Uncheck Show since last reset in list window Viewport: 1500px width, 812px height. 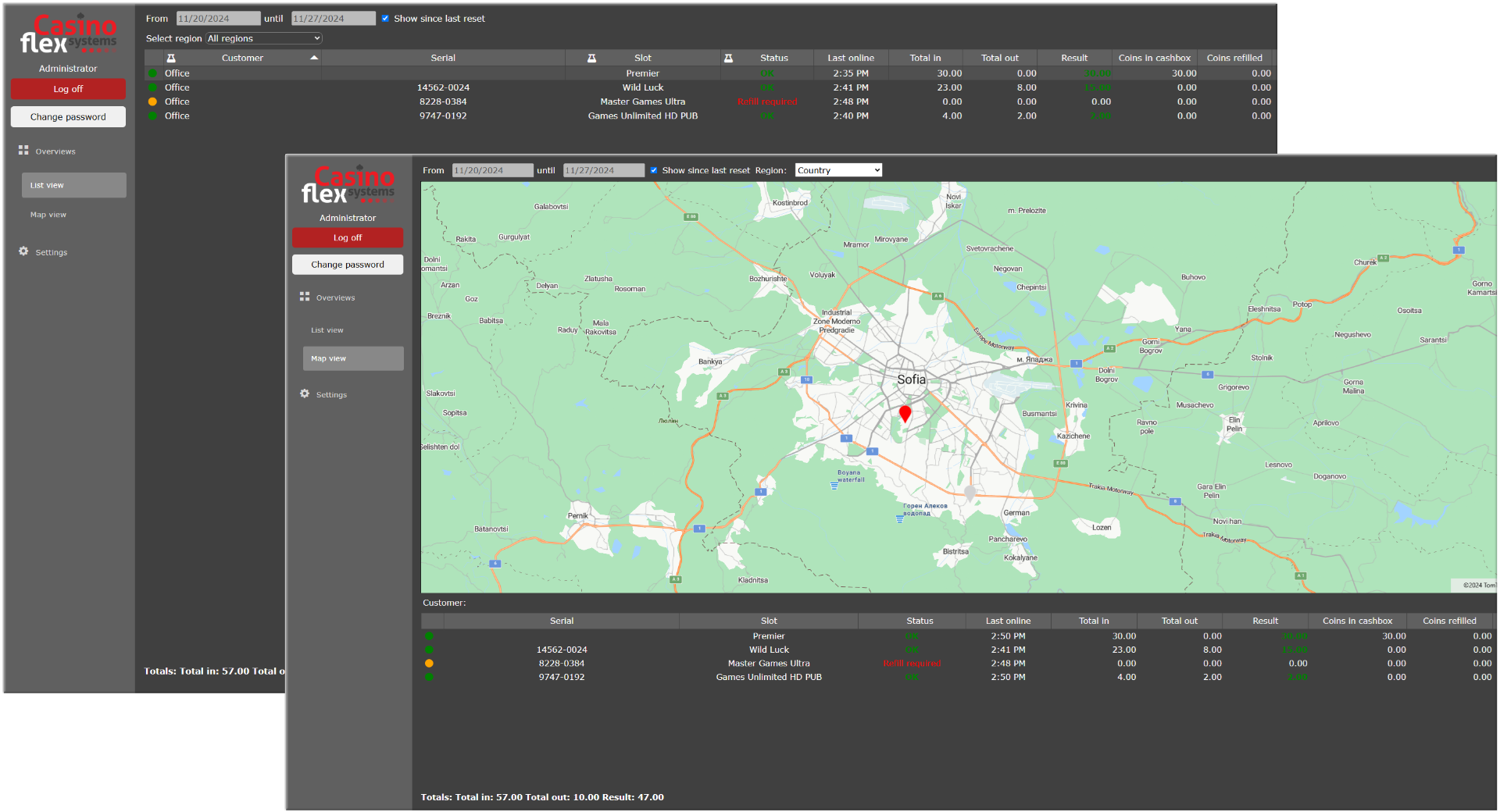pyautogui.click(x=385, y=19)
